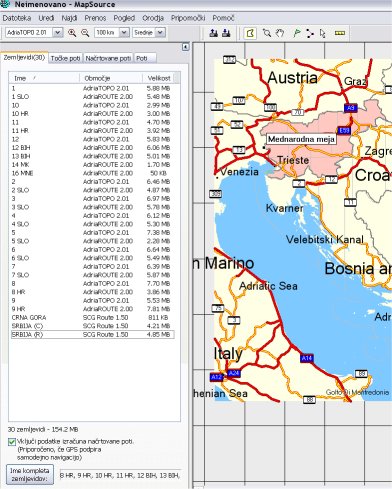392x489 pixels.
Task: Select the map tool icon
Action: [250, 33]
